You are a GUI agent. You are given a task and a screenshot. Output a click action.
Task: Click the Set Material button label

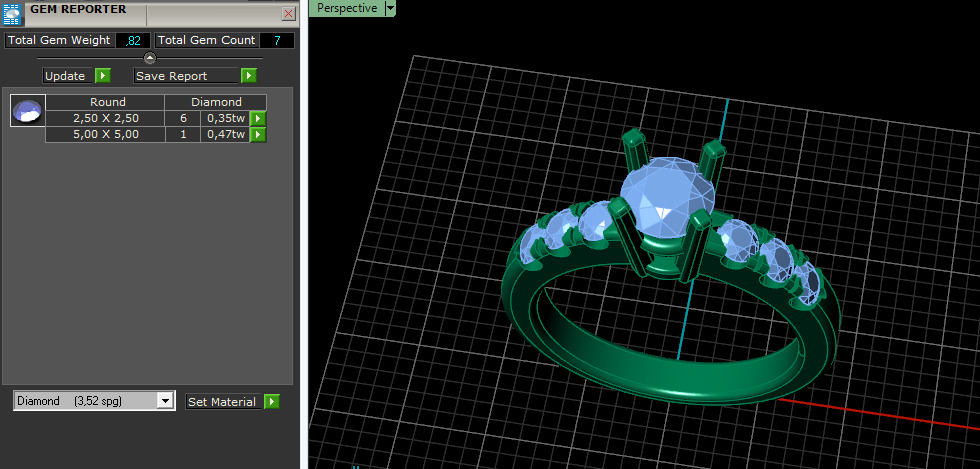click(223, 401)
